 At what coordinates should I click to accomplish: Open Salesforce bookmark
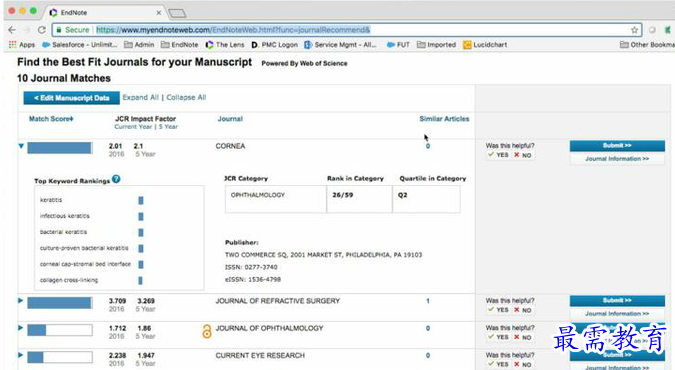(x=80, y=44)
